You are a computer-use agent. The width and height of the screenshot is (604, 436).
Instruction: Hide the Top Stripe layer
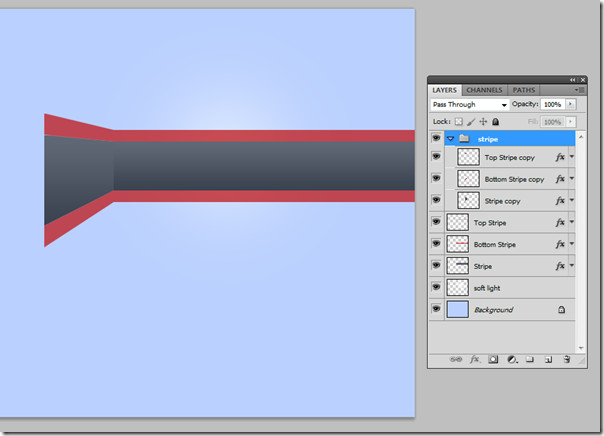click(436, 221)
